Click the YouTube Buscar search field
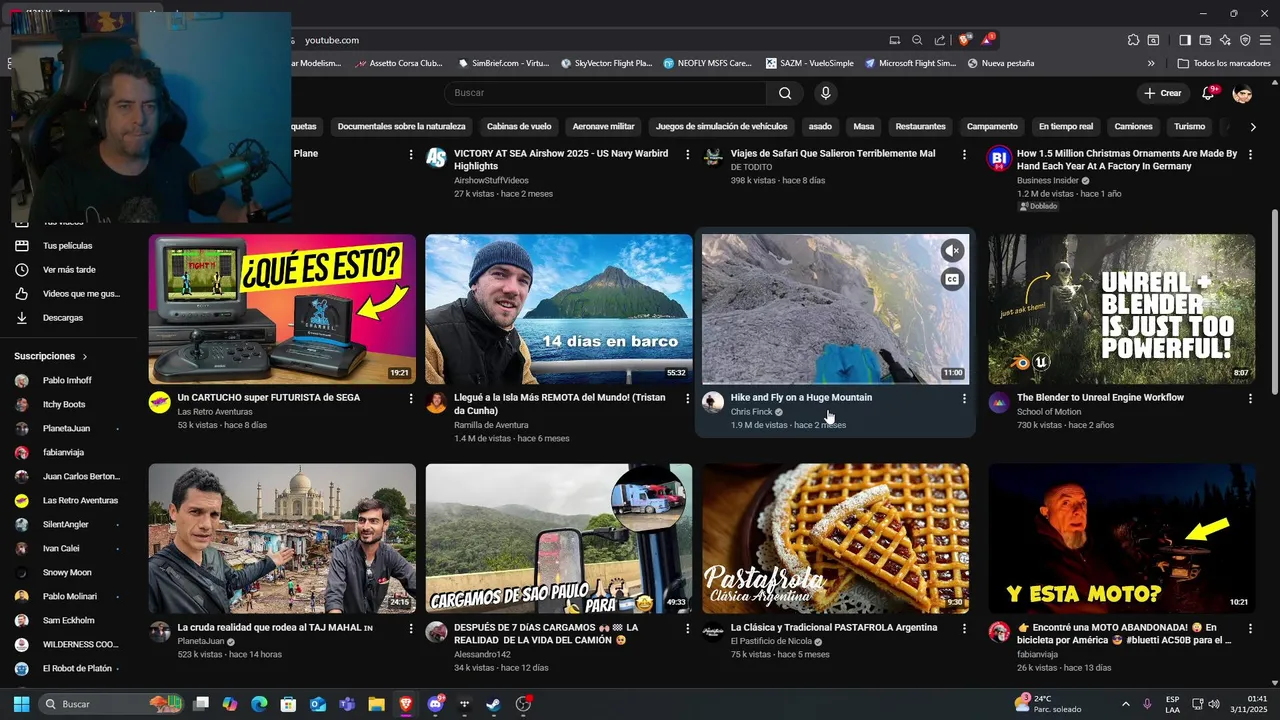Image resolution: width=1280 pixels, height=720 pixels. pyautogui.click(x=606, y=93)
